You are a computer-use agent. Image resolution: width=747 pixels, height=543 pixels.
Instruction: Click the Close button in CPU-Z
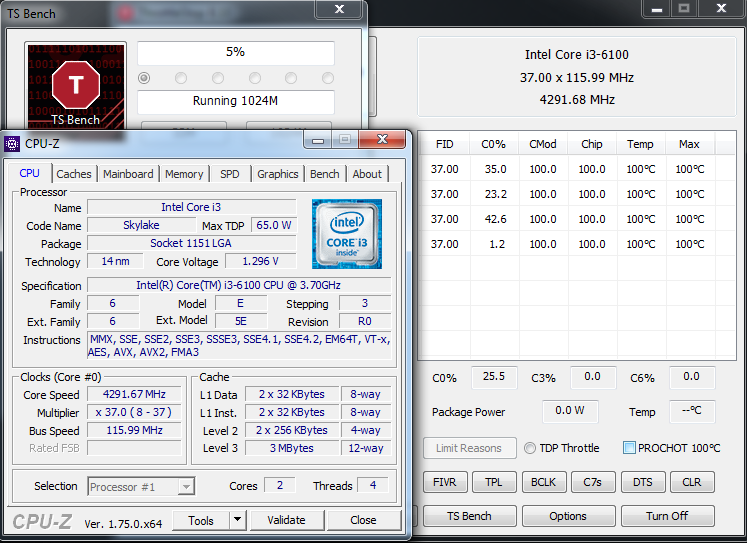363,520
